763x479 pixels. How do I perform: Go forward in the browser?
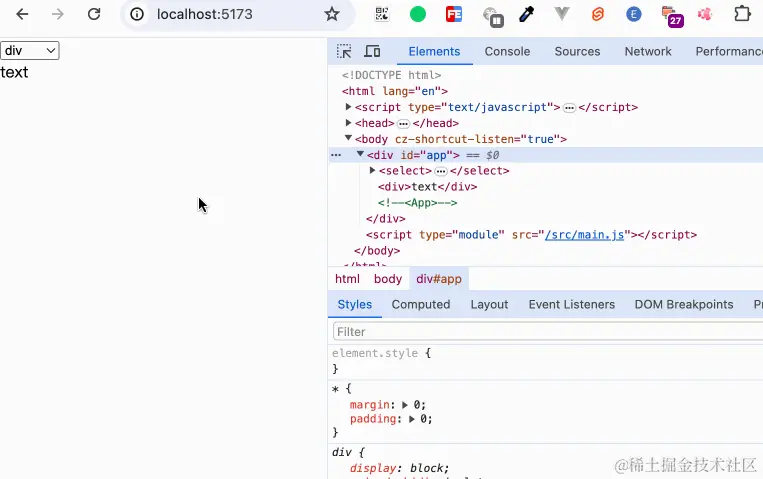57,14
